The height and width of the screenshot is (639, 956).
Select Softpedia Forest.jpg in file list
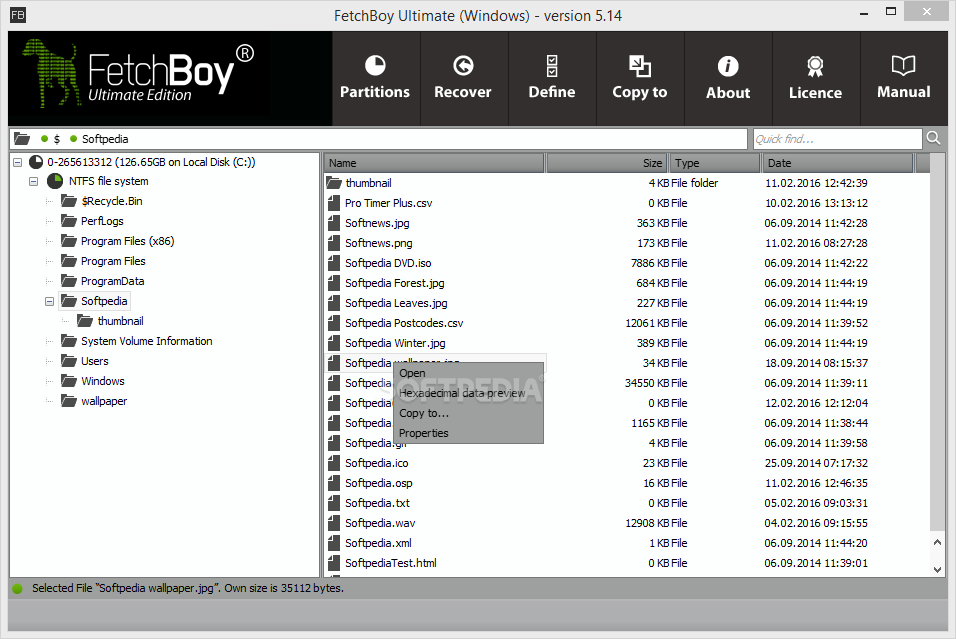(394, 283)
